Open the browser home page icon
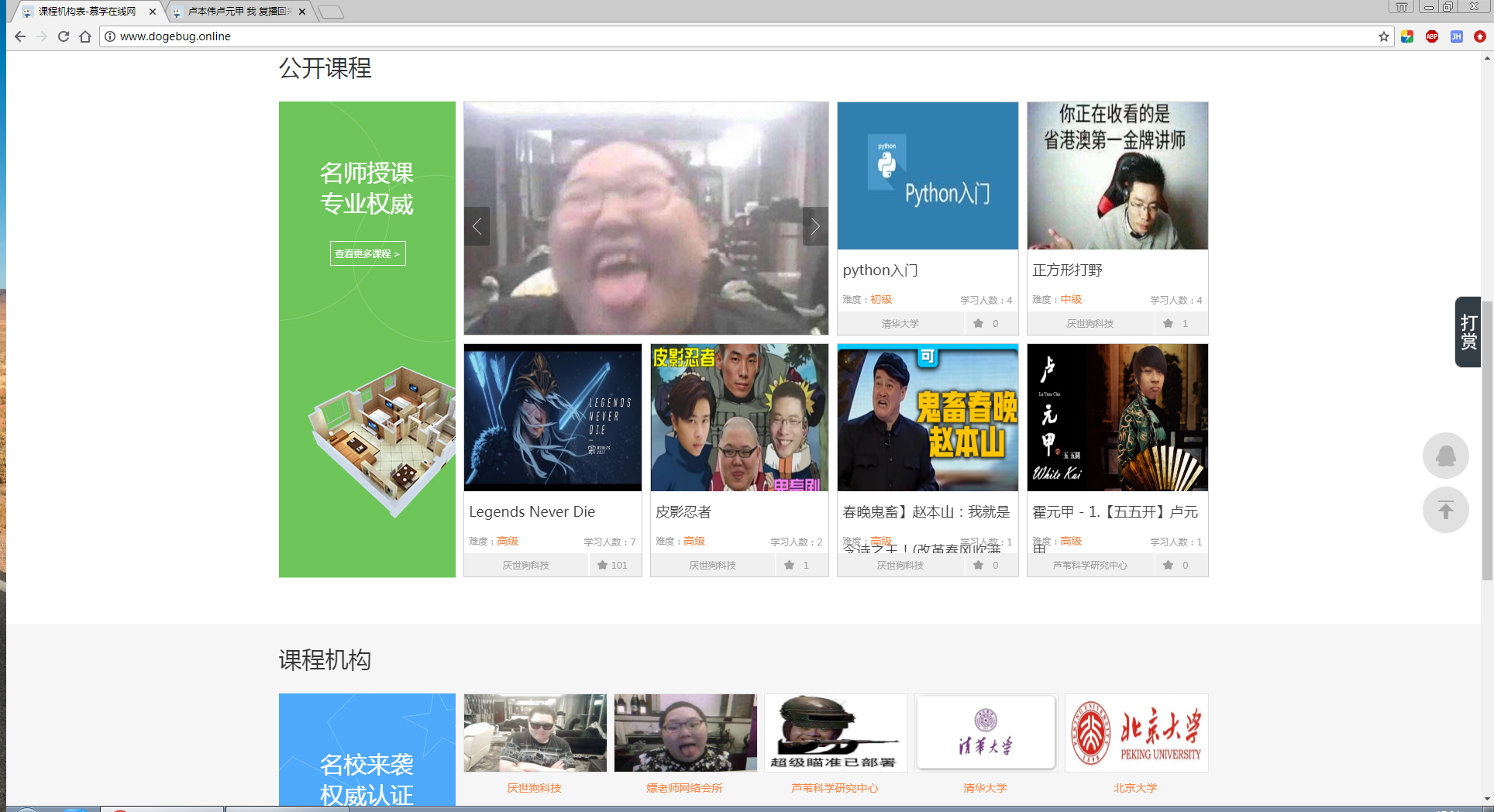 click(x=85, y=36)
